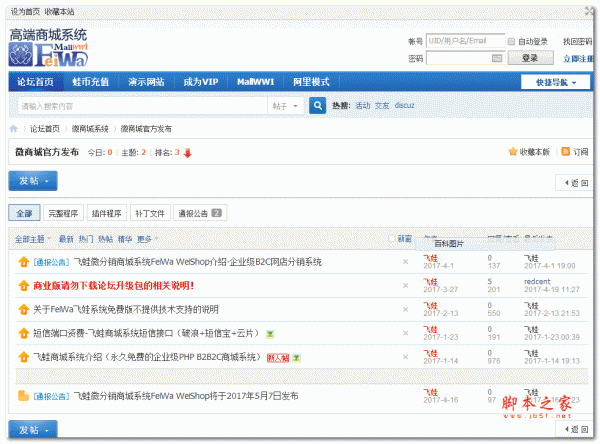This screenshot has height=444, width=600.
Task: Click the home icon in breadcrumb
Action: [x=13, y=129]
